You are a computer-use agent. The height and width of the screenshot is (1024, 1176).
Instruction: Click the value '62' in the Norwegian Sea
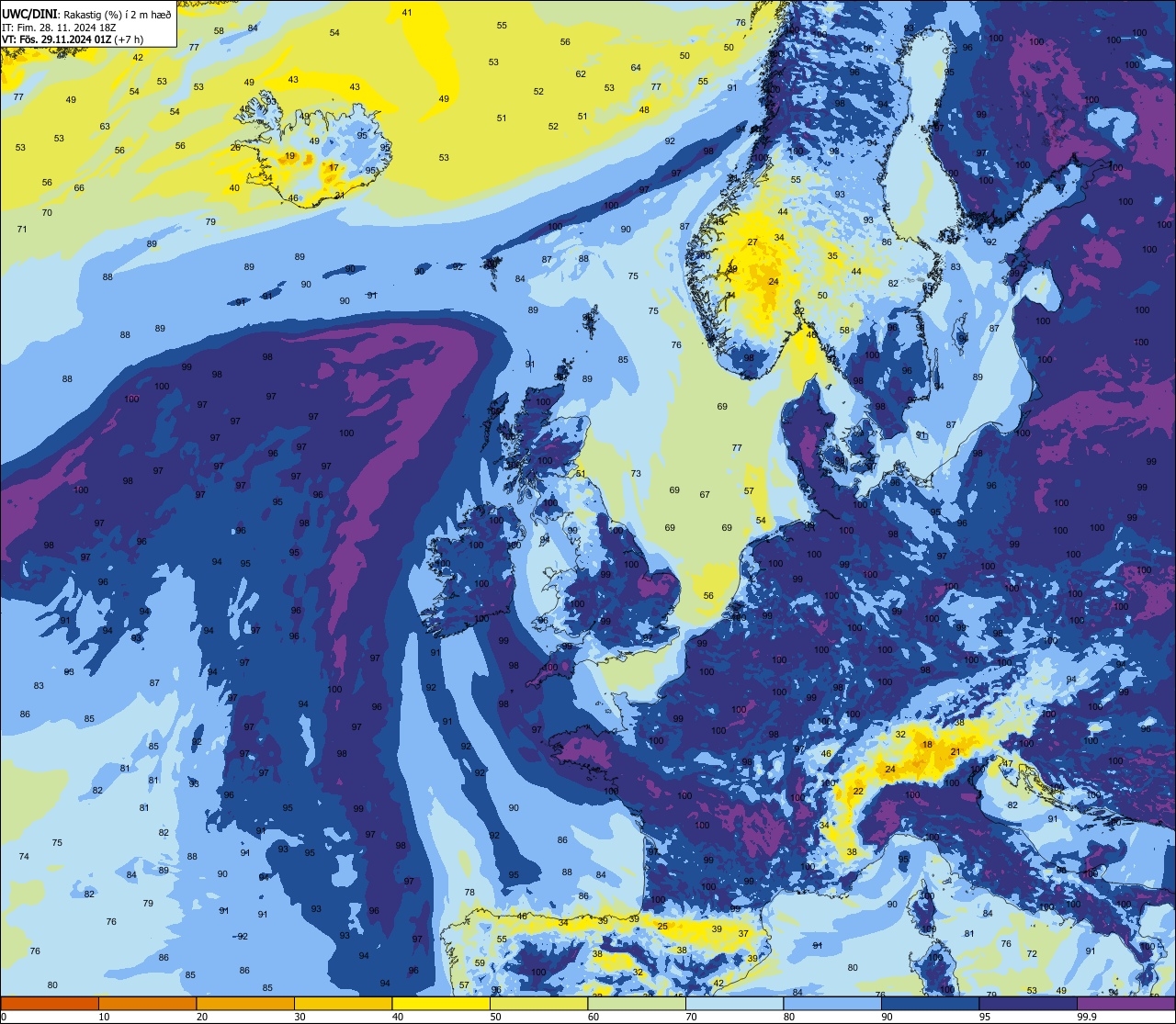click(581, 74)
